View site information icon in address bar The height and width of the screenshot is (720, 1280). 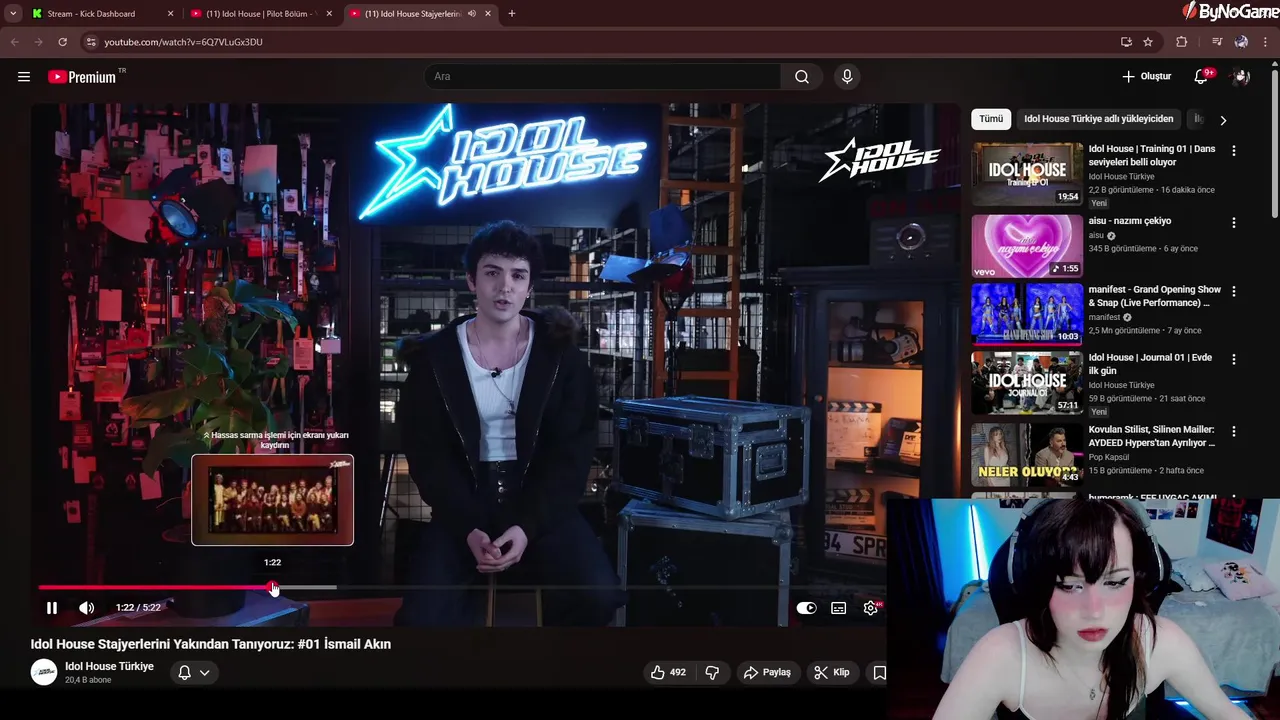tap(90, 42)
